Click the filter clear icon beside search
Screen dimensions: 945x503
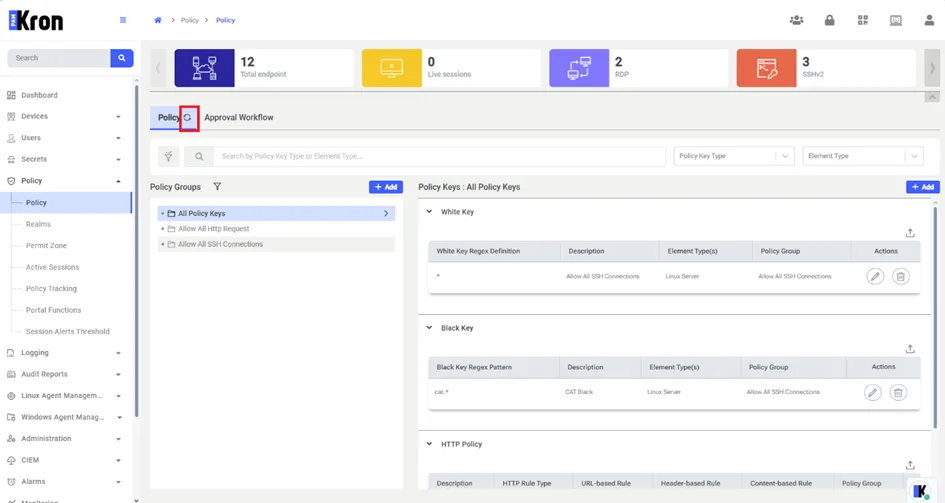tap(169, 156)
